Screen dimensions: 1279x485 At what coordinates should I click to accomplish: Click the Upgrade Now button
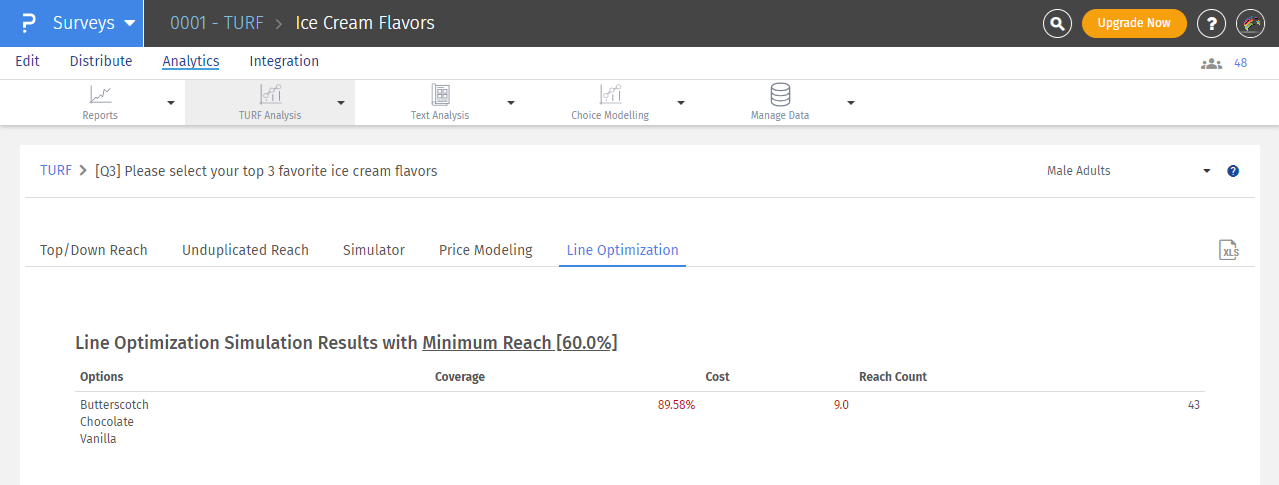(1134, 23)
